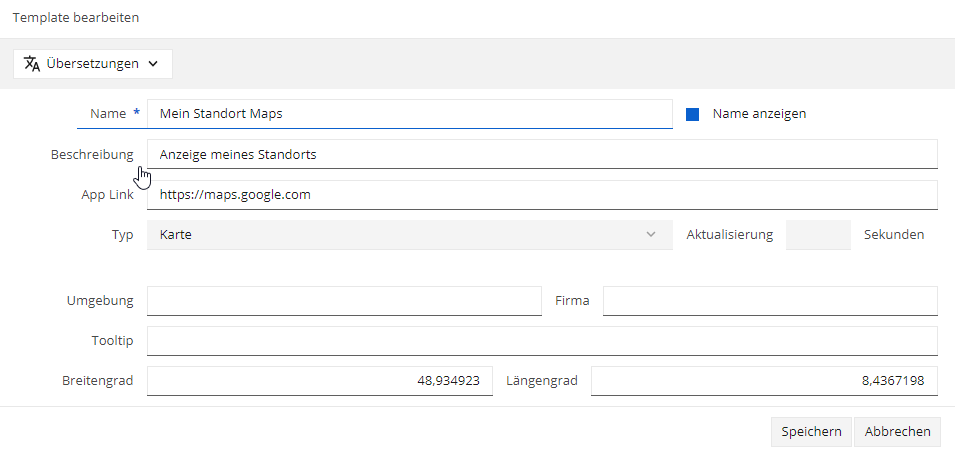Click the Aktualisierung seconds field
Screen dimensions: 955x456
click(x=818, y=234)
